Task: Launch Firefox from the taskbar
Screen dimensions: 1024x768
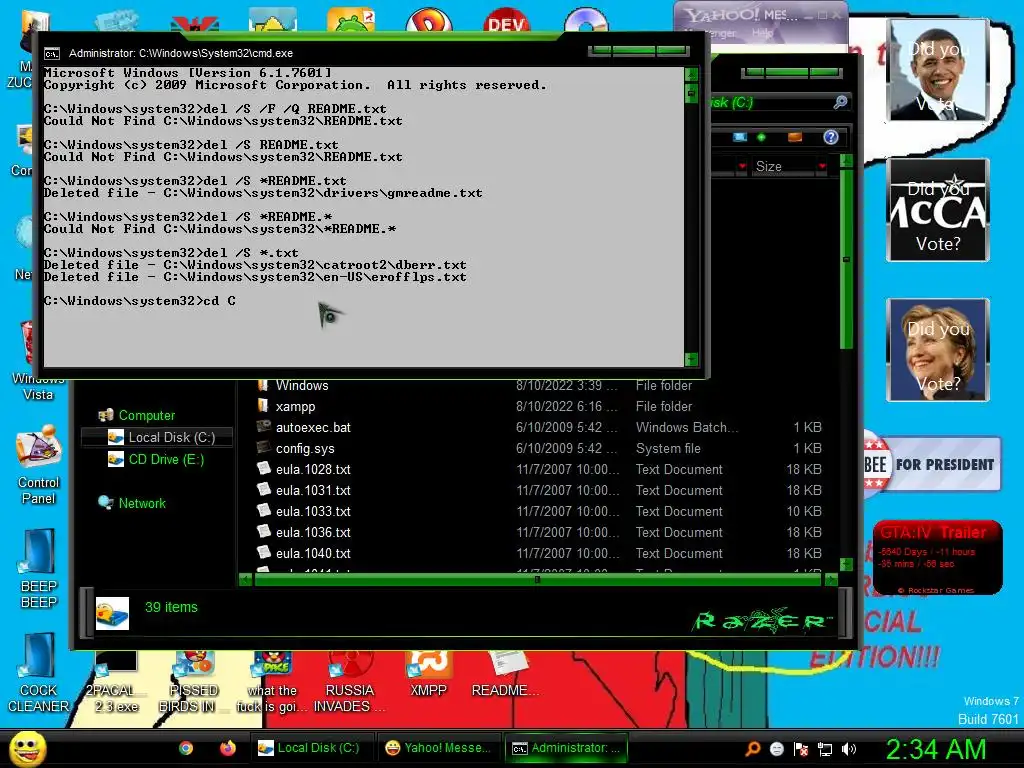Action: [x=227, y=748]
